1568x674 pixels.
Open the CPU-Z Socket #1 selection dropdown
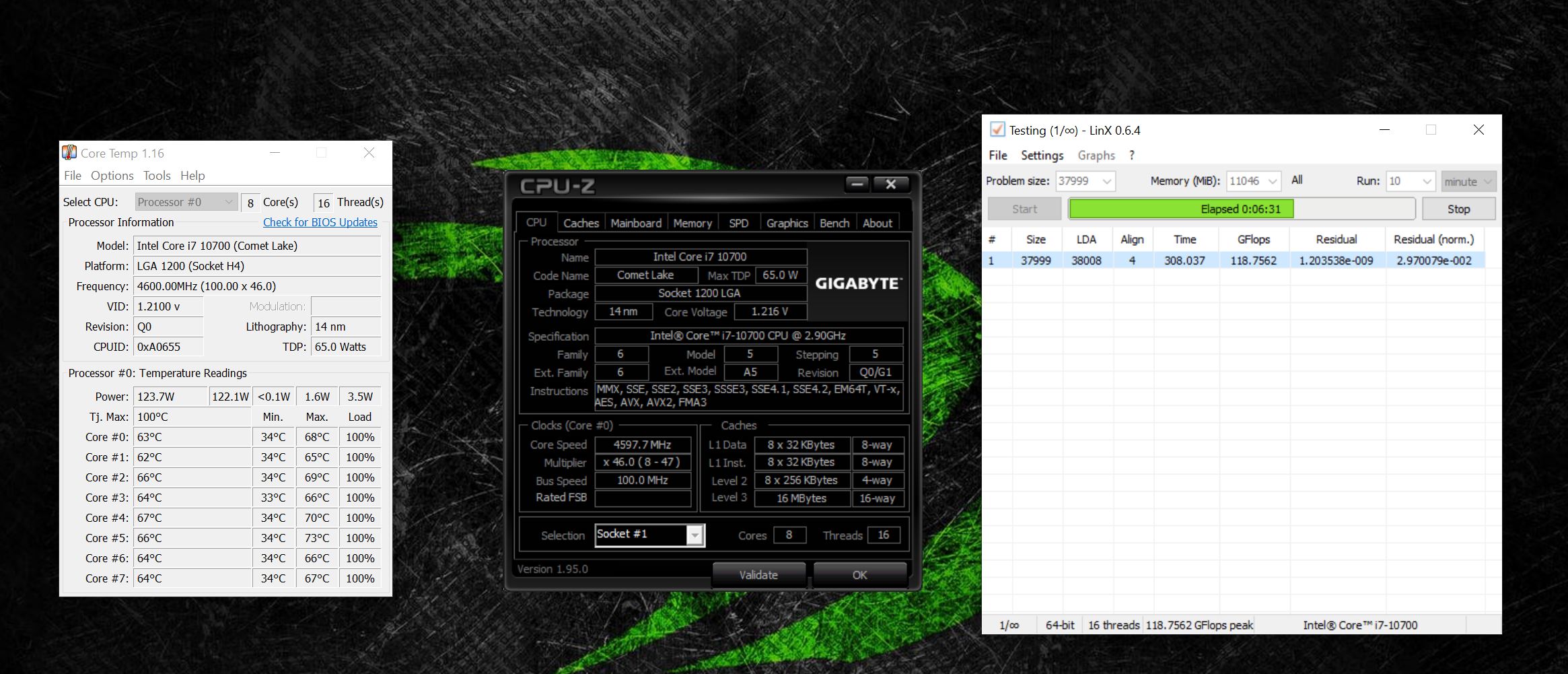(x=694, y=535)
